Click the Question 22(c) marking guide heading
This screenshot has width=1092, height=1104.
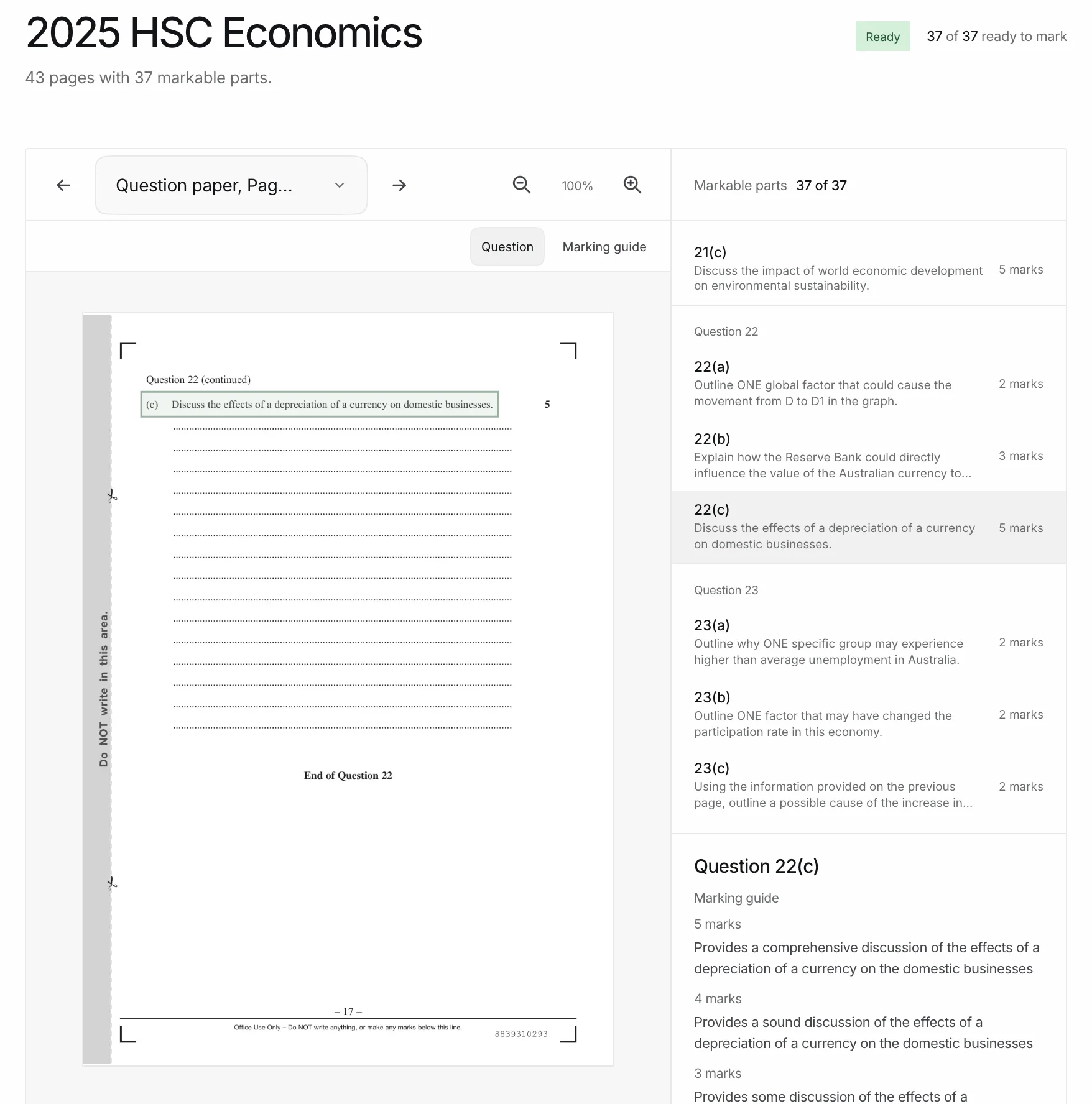click(756, 867)
